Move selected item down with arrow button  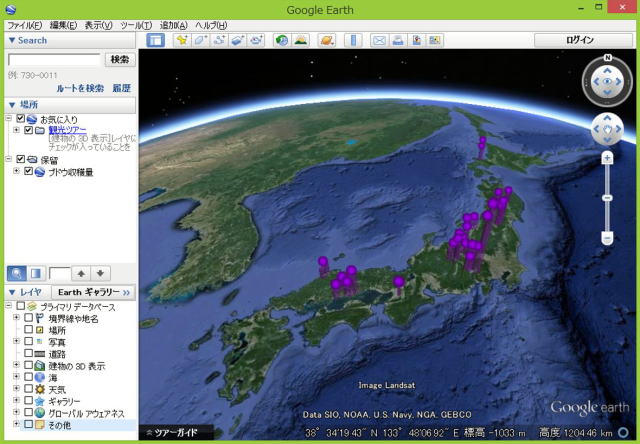(100, 273)
